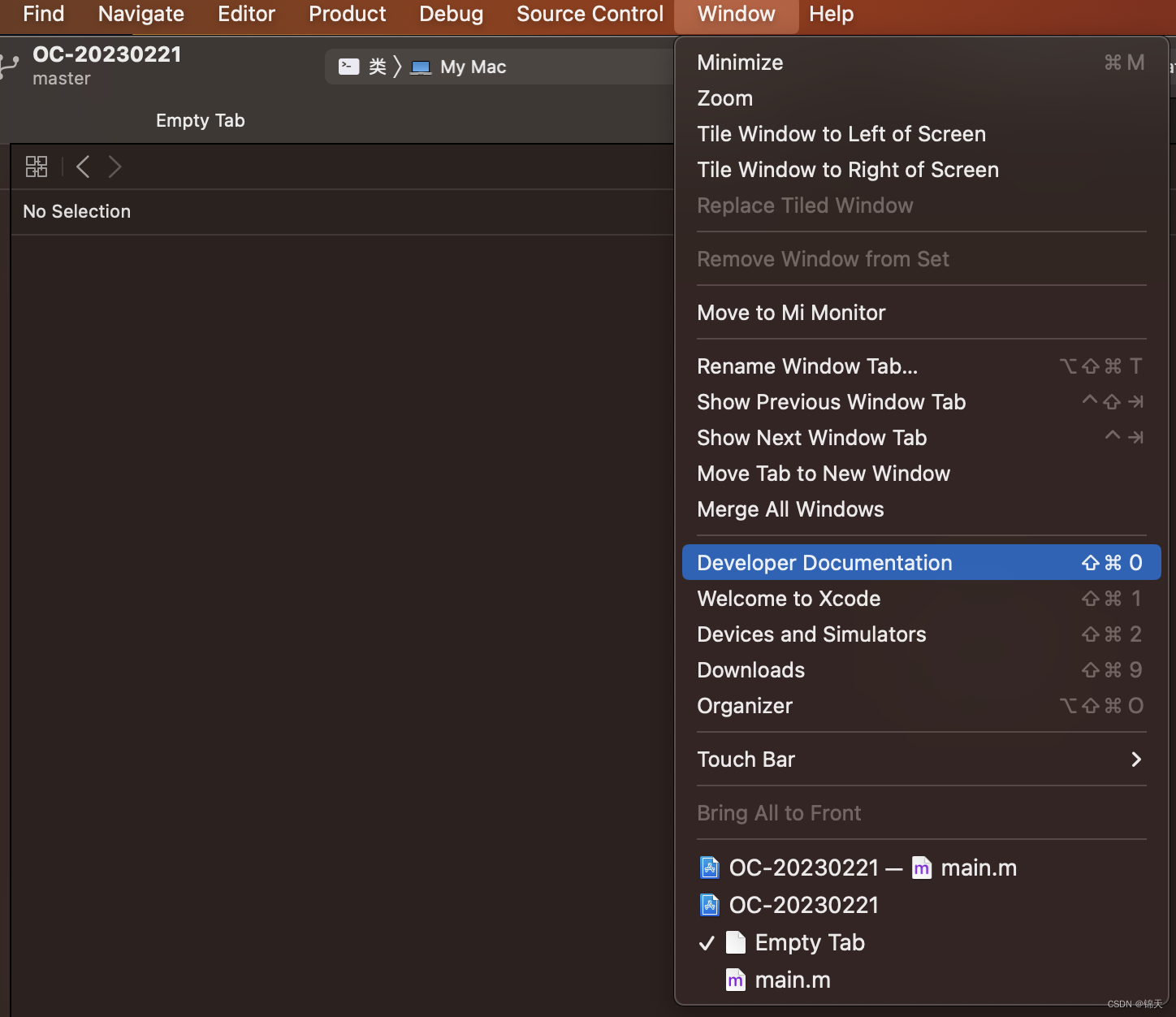Open Welcome to Xcode window
This screenshot has height=1017, width=1176.
922,599
